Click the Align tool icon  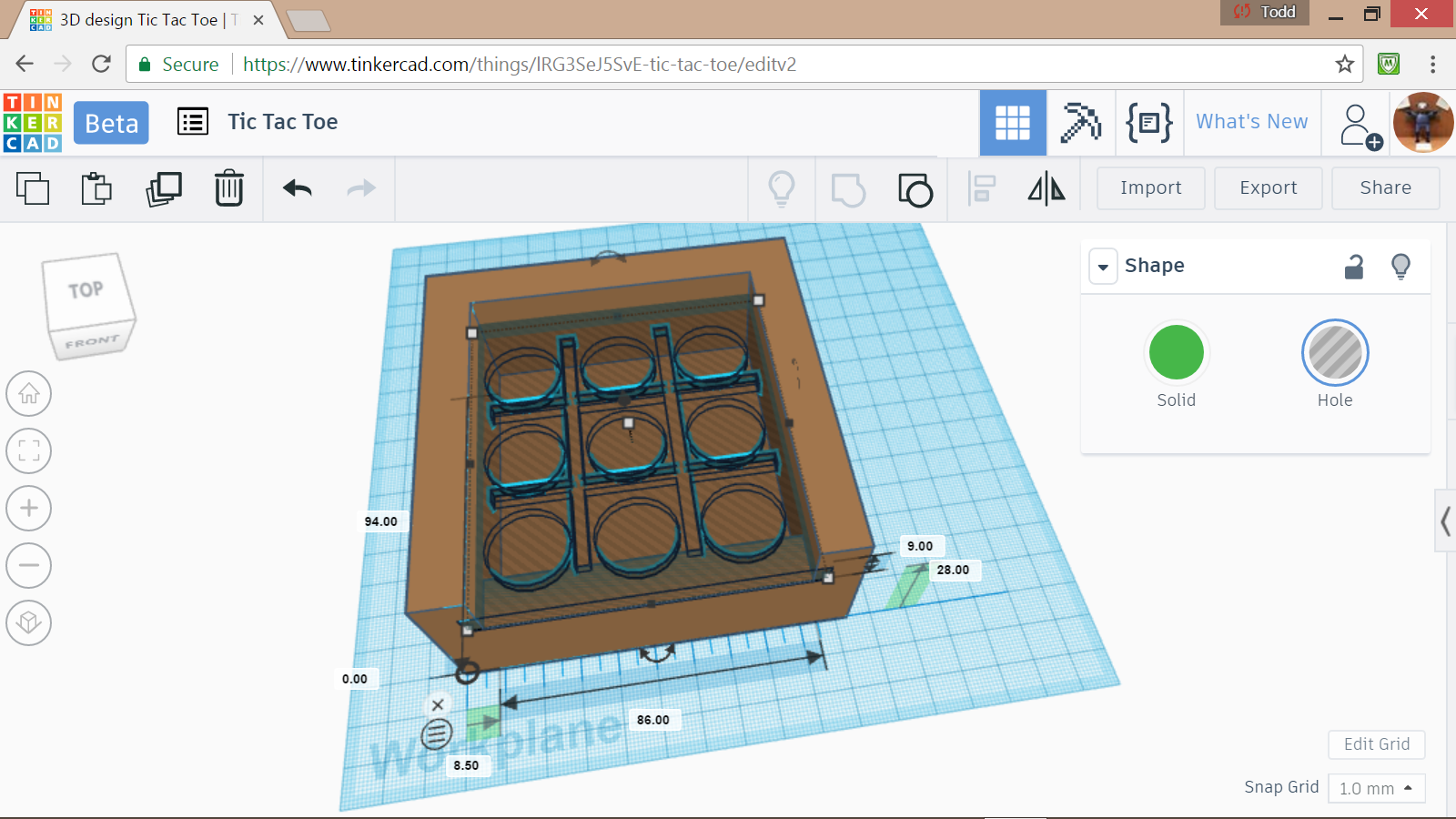[982, 188]
